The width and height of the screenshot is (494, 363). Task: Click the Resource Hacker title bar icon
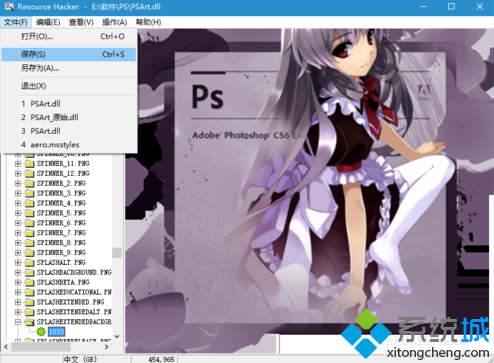click(x=9, y=7)
